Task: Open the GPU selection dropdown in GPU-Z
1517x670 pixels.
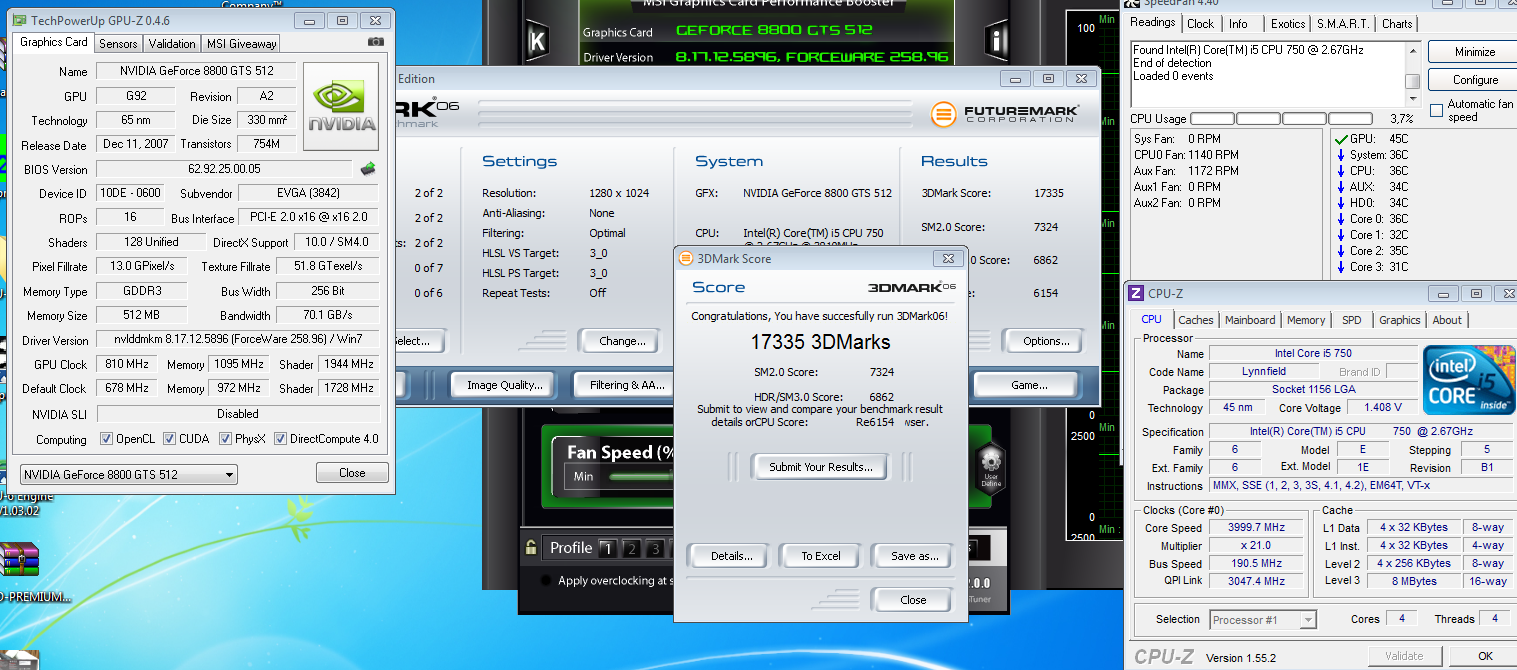Action: [129, 474]
